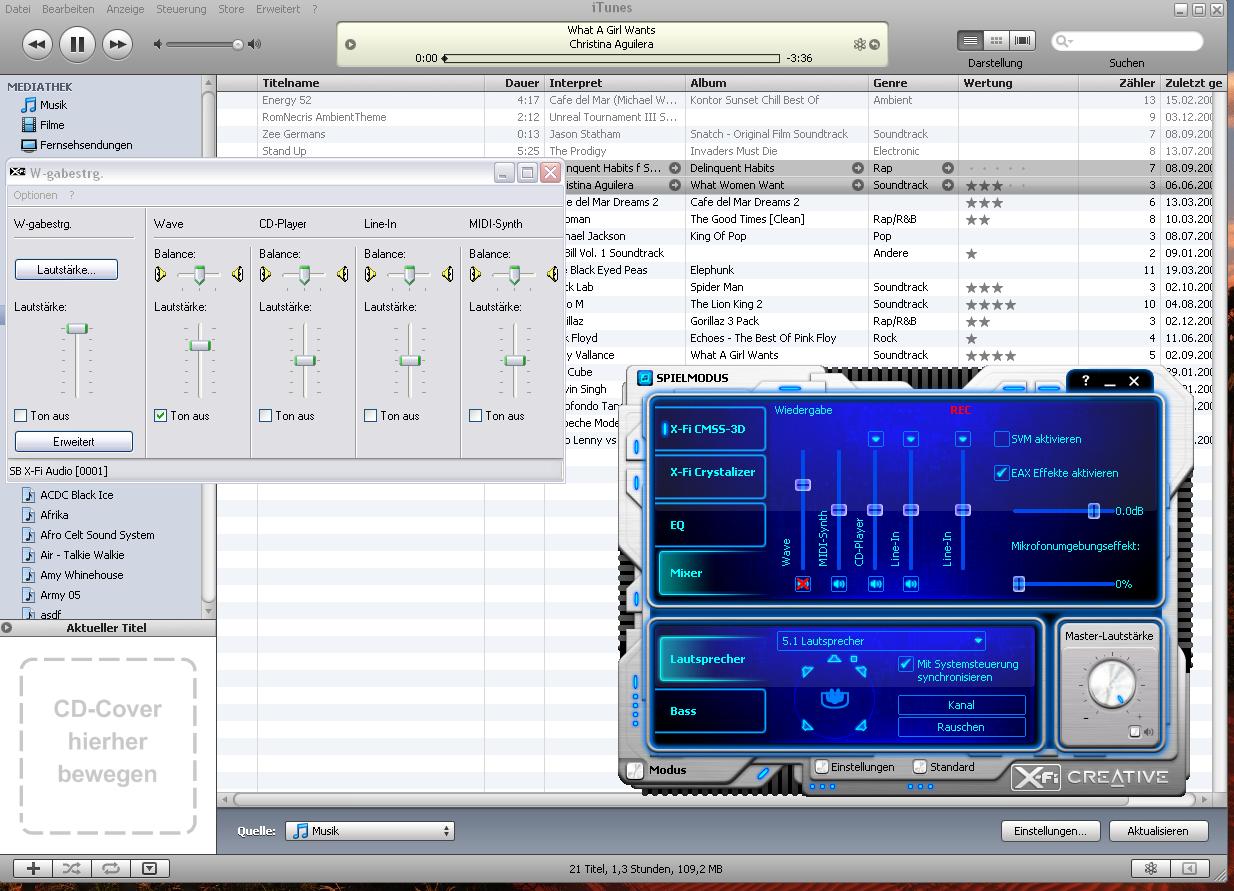Toggle the iTunes browser button at the bottom-right edge
Image resolution: width=1234 pixels, height=891 pixels.
1189,868
